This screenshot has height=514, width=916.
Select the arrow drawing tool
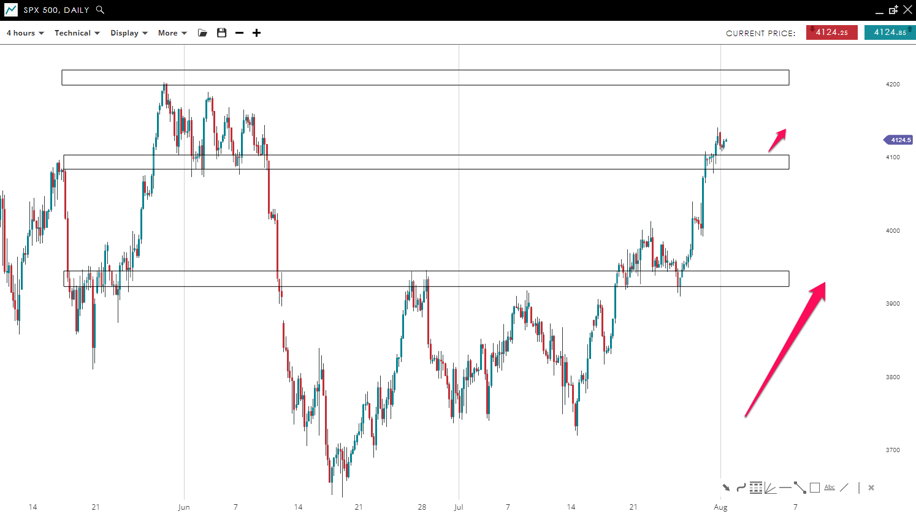(727, 488)
